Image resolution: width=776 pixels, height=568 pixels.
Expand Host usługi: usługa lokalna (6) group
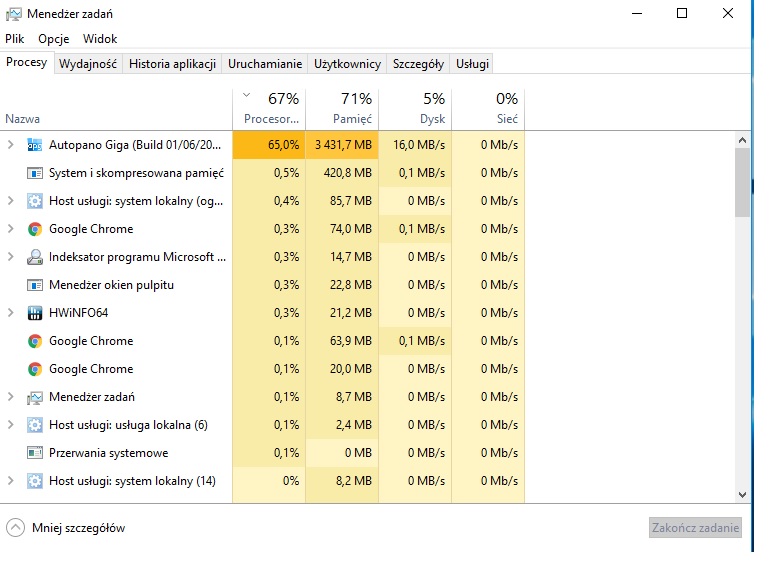[x=10, y=425]
